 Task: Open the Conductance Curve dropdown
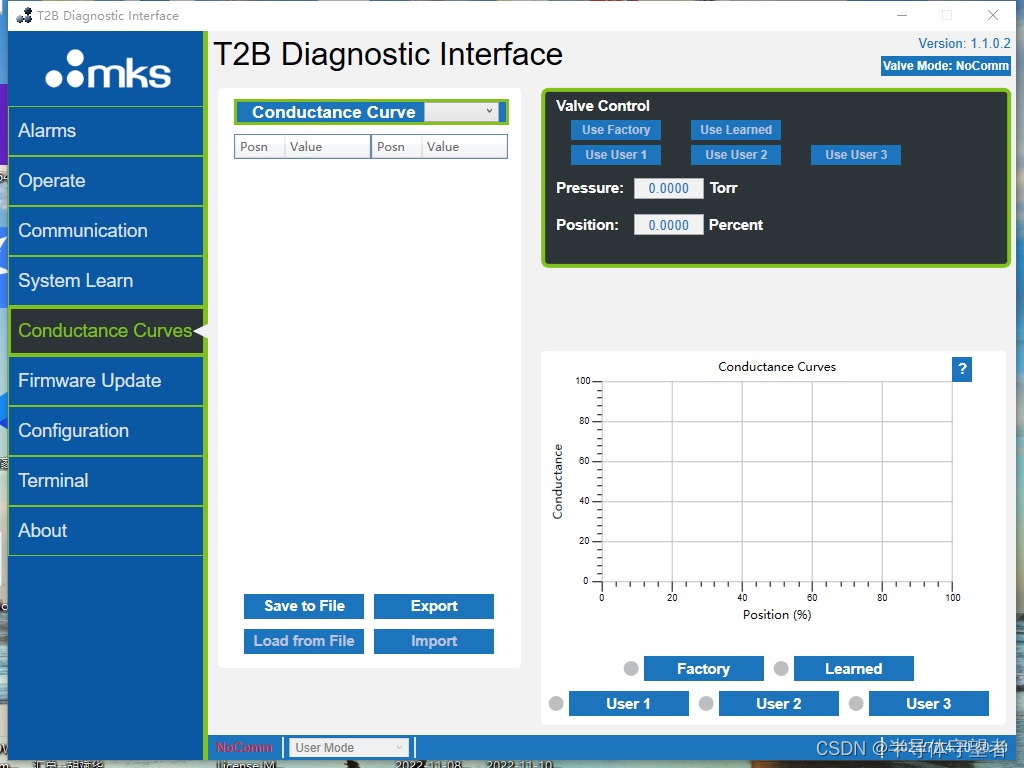(461, 112)
